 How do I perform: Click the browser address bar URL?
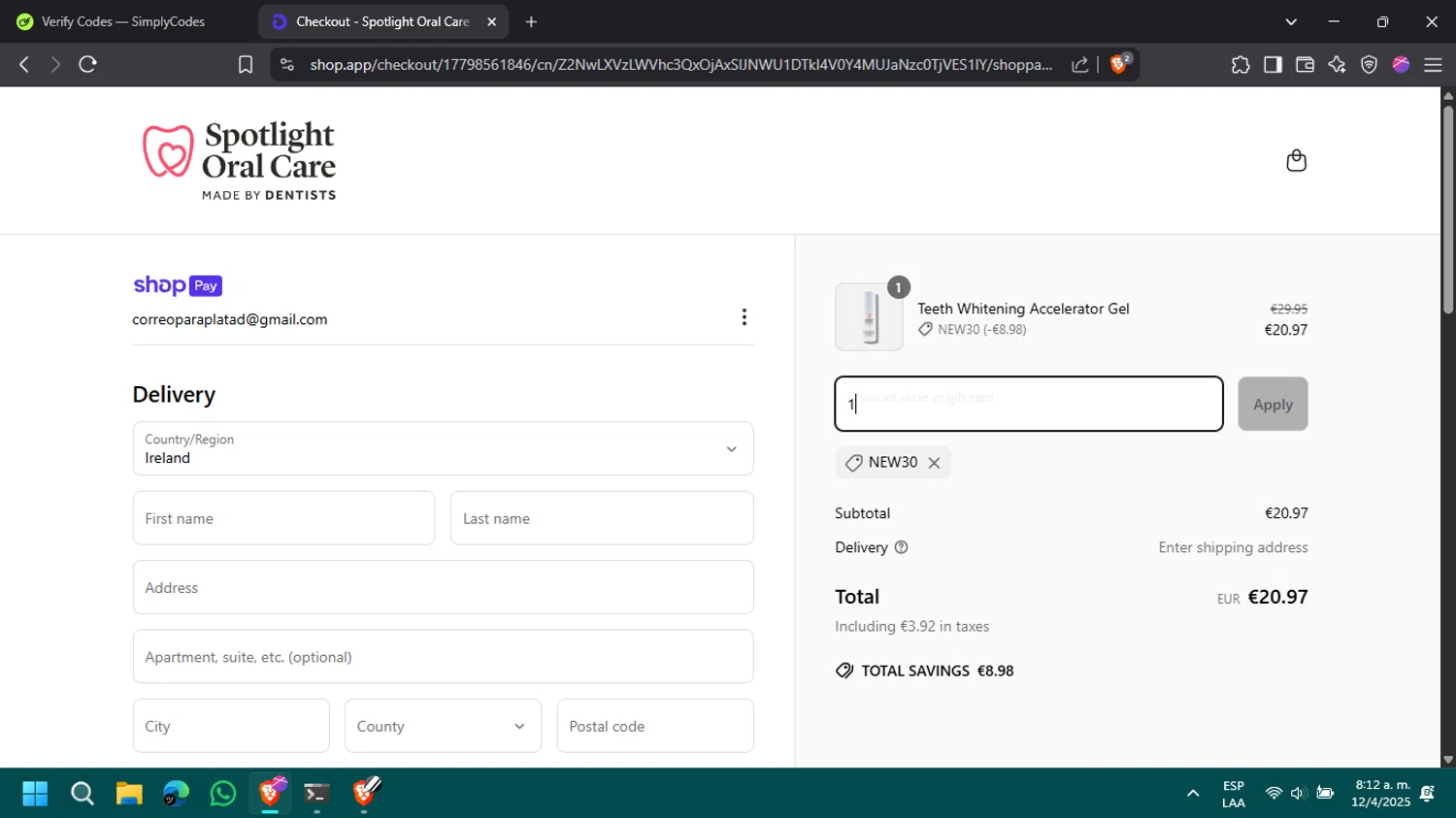(x=680, y=64)
